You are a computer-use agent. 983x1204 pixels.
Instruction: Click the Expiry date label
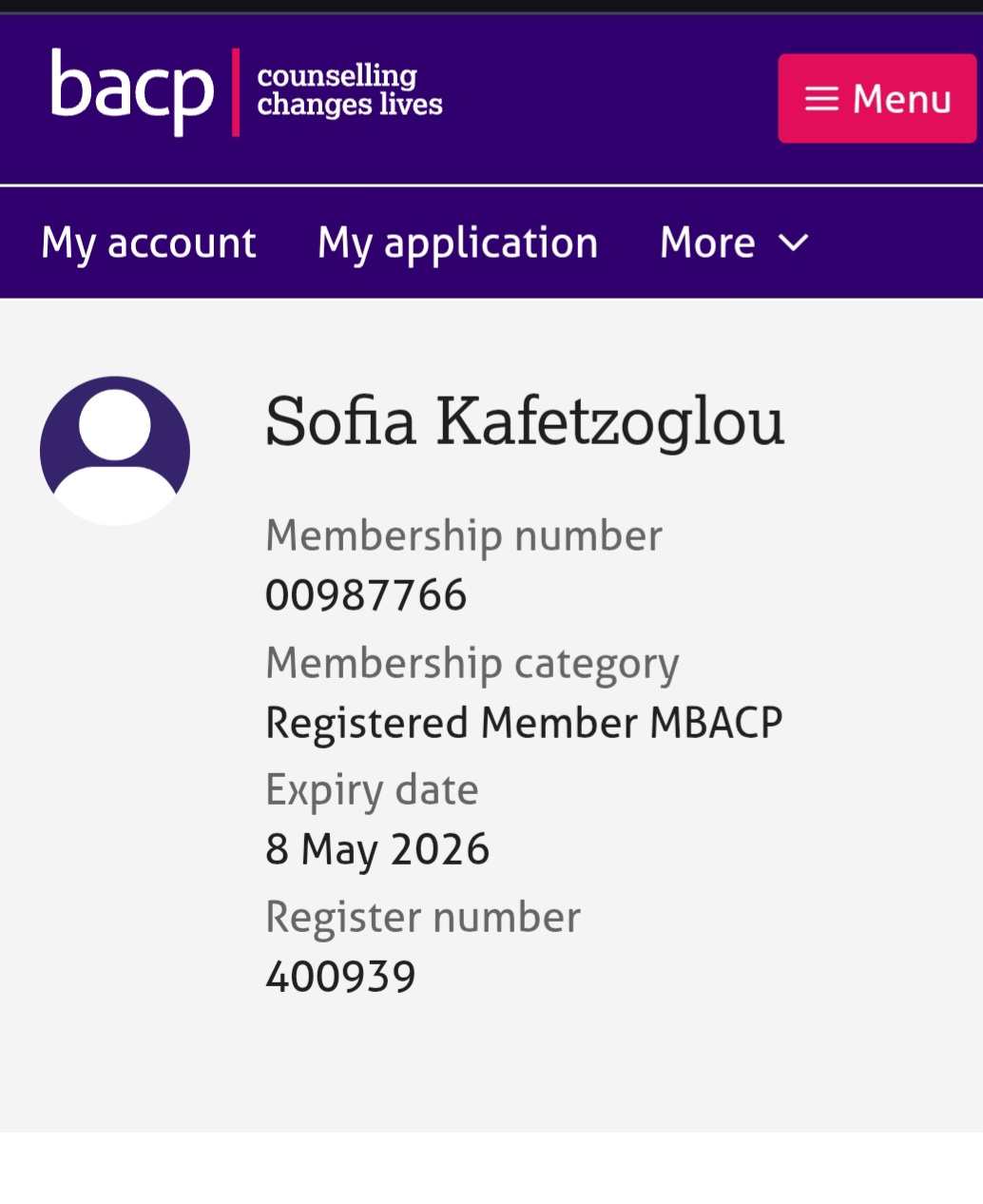tap(372, 789)
